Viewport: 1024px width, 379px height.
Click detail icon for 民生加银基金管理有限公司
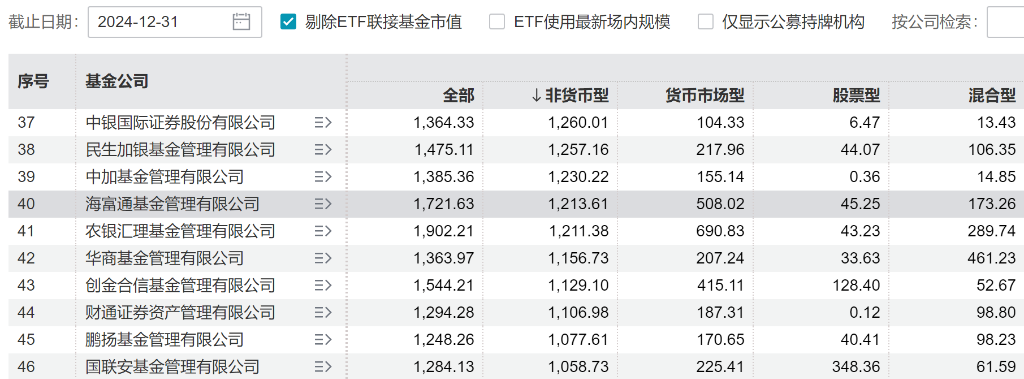click(323, 150)
